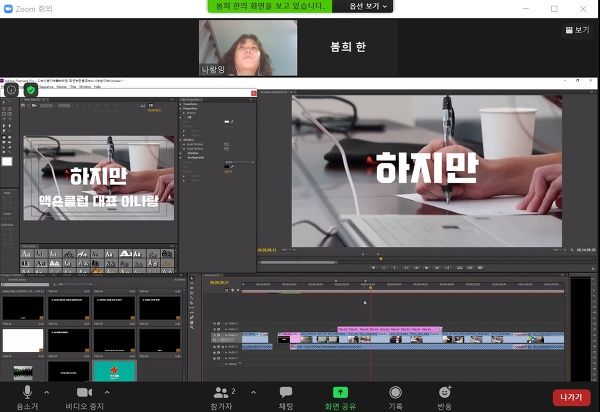This screenshot has height=412, width=600.
Task: Click the Lift button in Program Monitor
Action: (460, 268)
